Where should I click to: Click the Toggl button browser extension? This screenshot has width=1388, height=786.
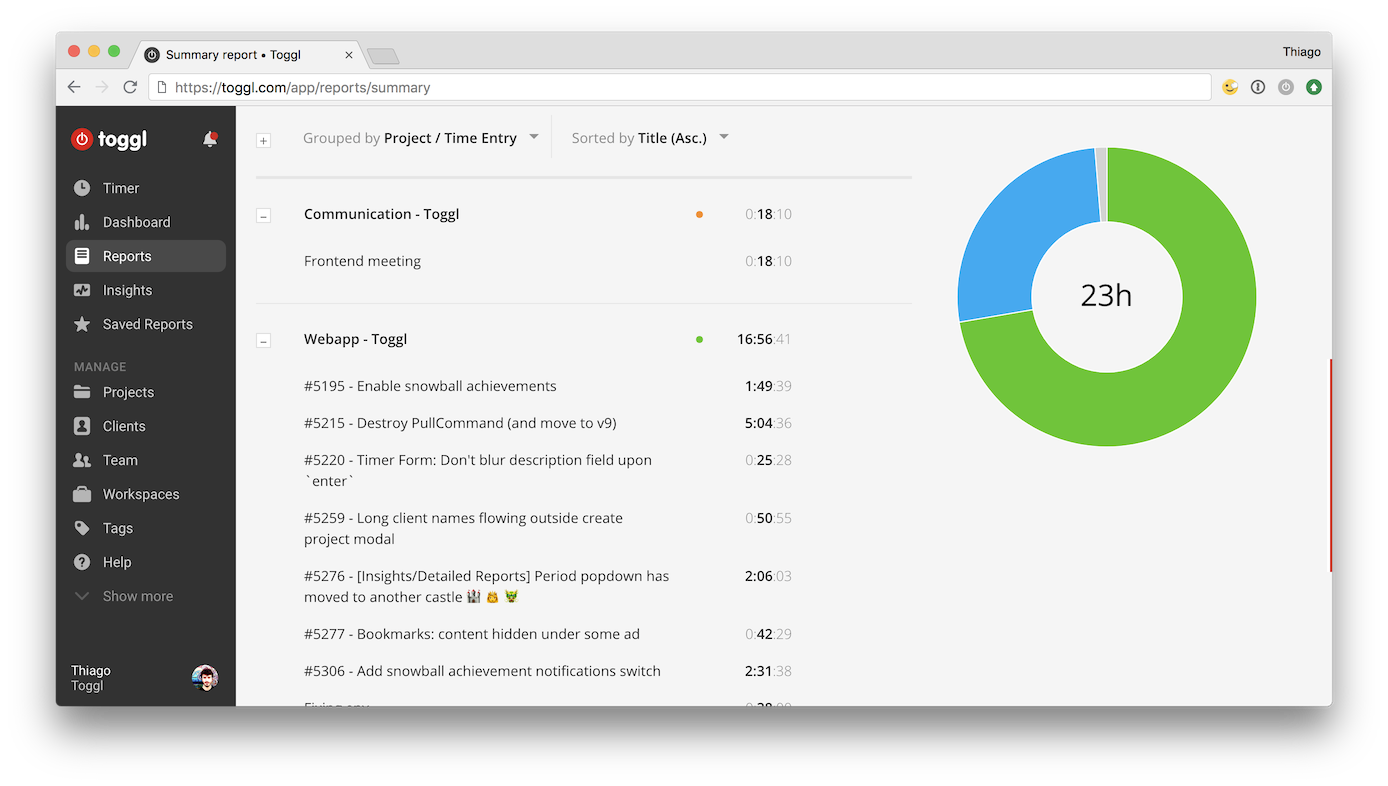point(1286,87)
